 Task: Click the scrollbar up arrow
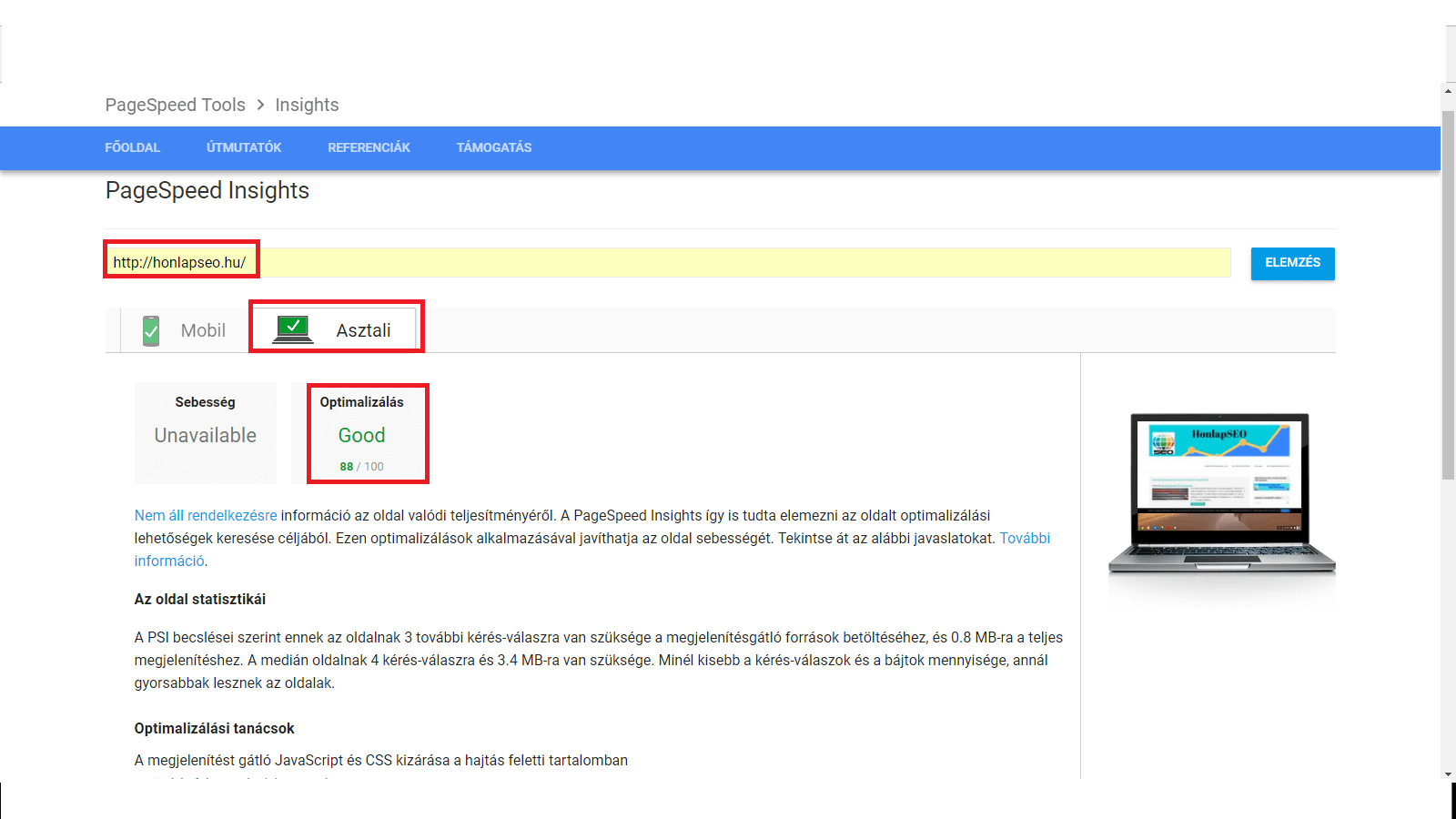tap(1448, 91)
